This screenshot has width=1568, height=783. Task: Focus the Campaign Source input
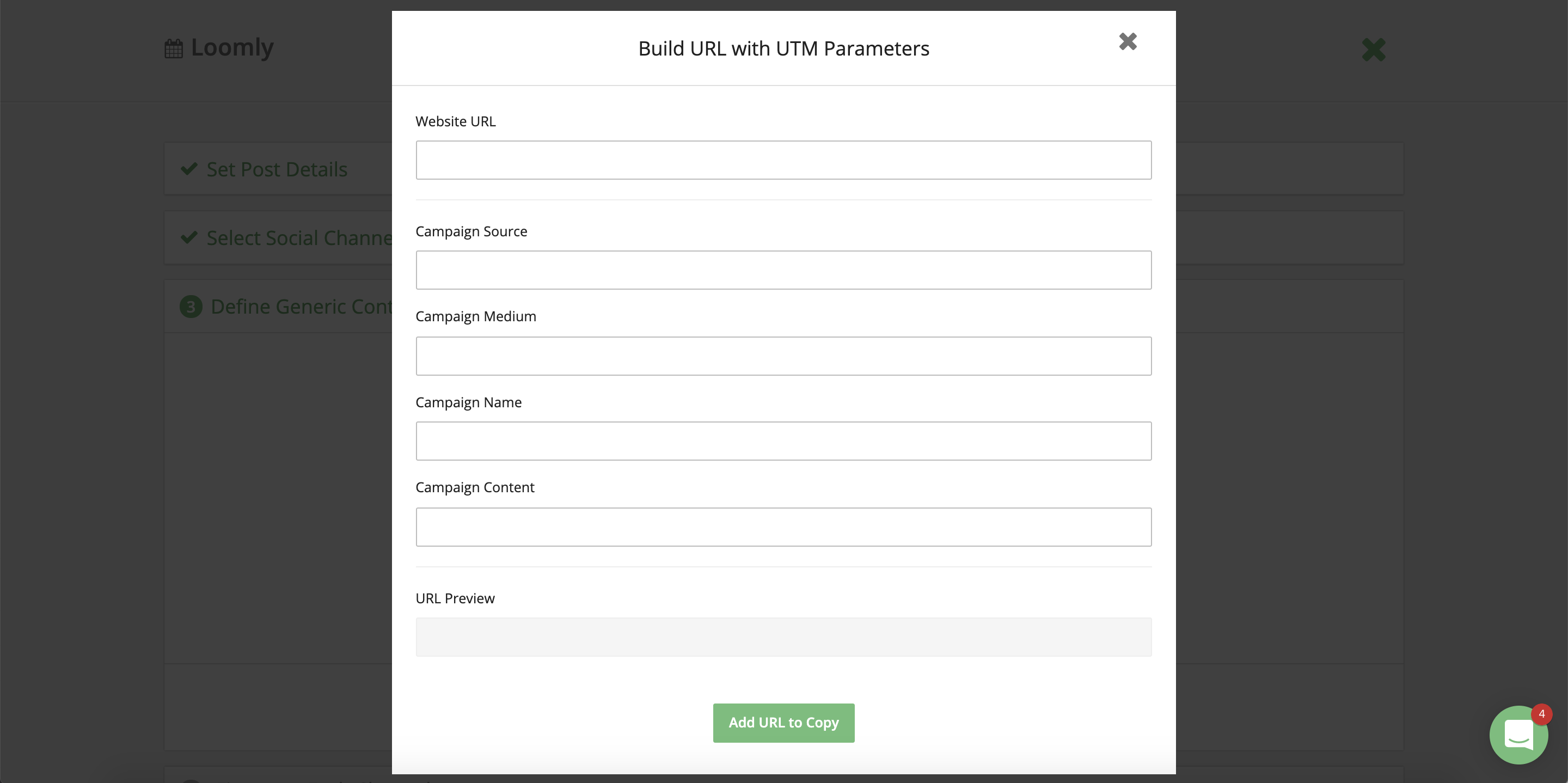click(783, 270)
